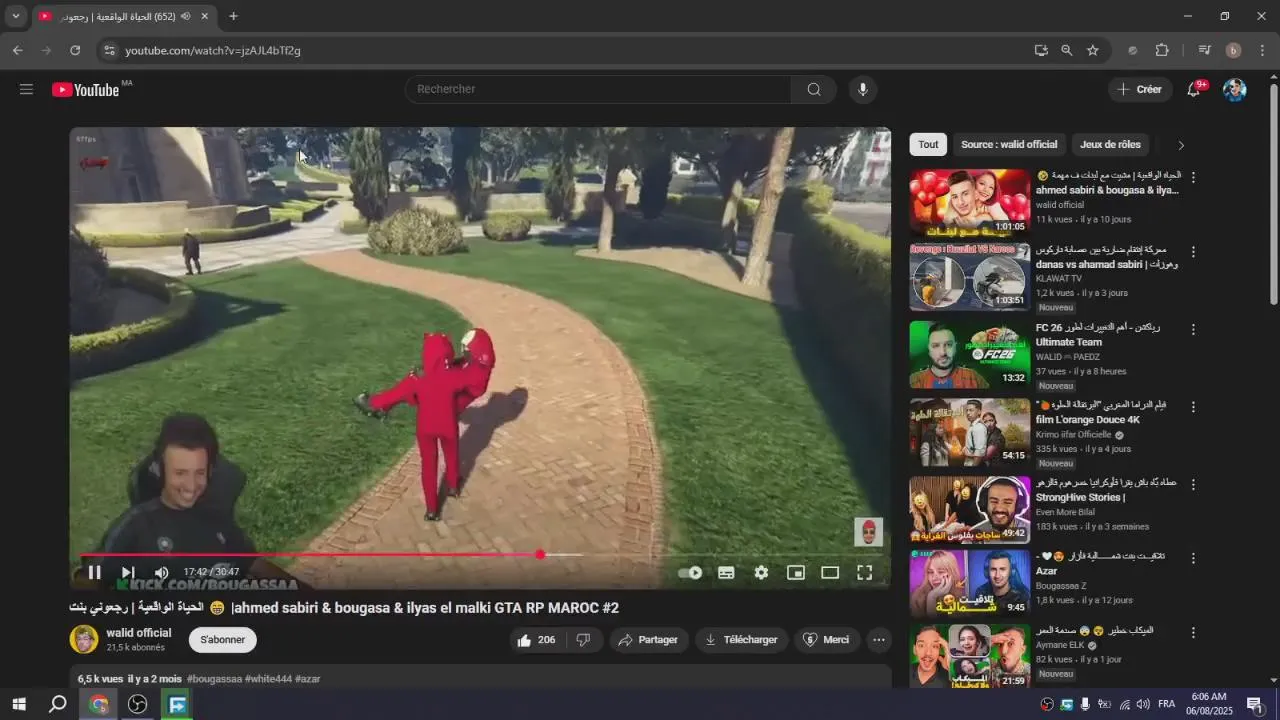The image size is (1280, 720).
Task: Open the account avatar menu
Action: [1235, 89]
